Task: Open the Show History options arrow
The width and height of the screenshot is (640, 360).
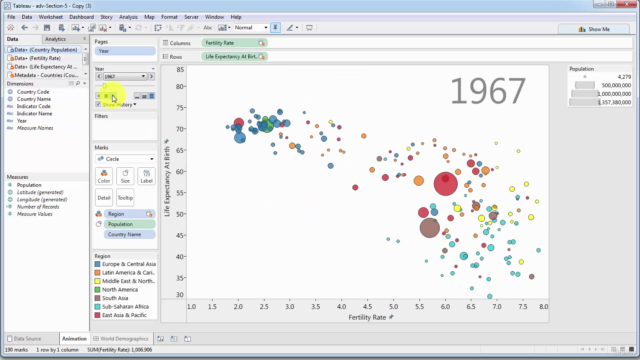Action: tap(135, 104)
